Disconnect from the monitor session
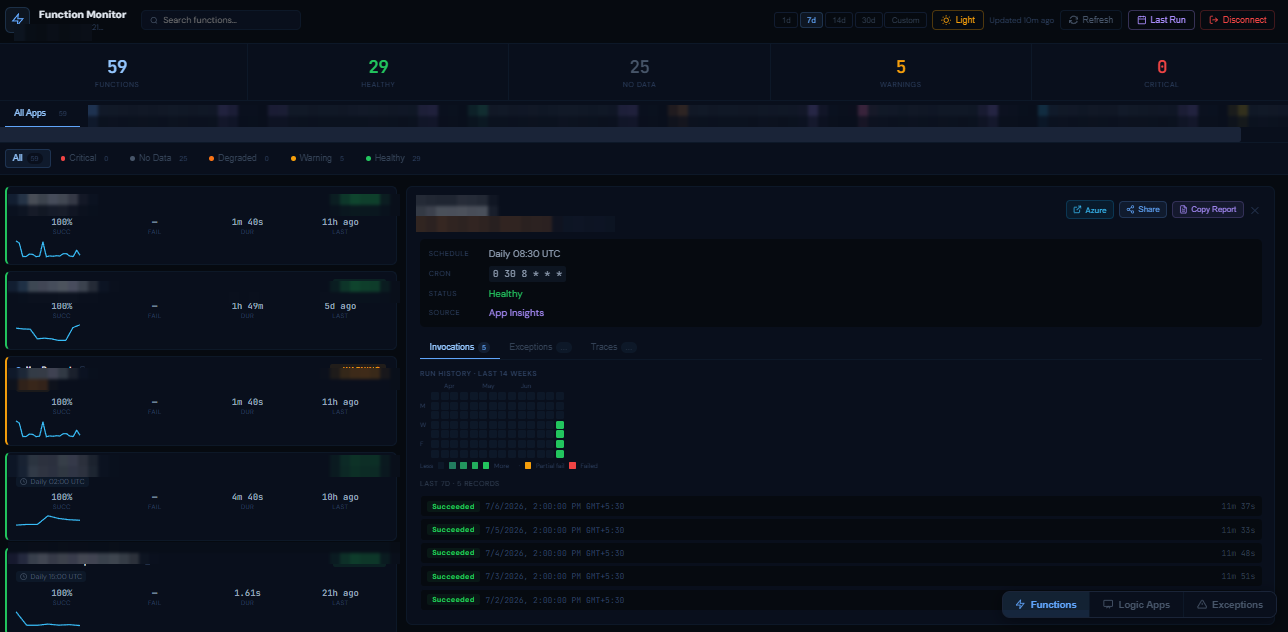Image resolution: width=1288 pixels, height=632 pixels. [x=1237, y=20]
